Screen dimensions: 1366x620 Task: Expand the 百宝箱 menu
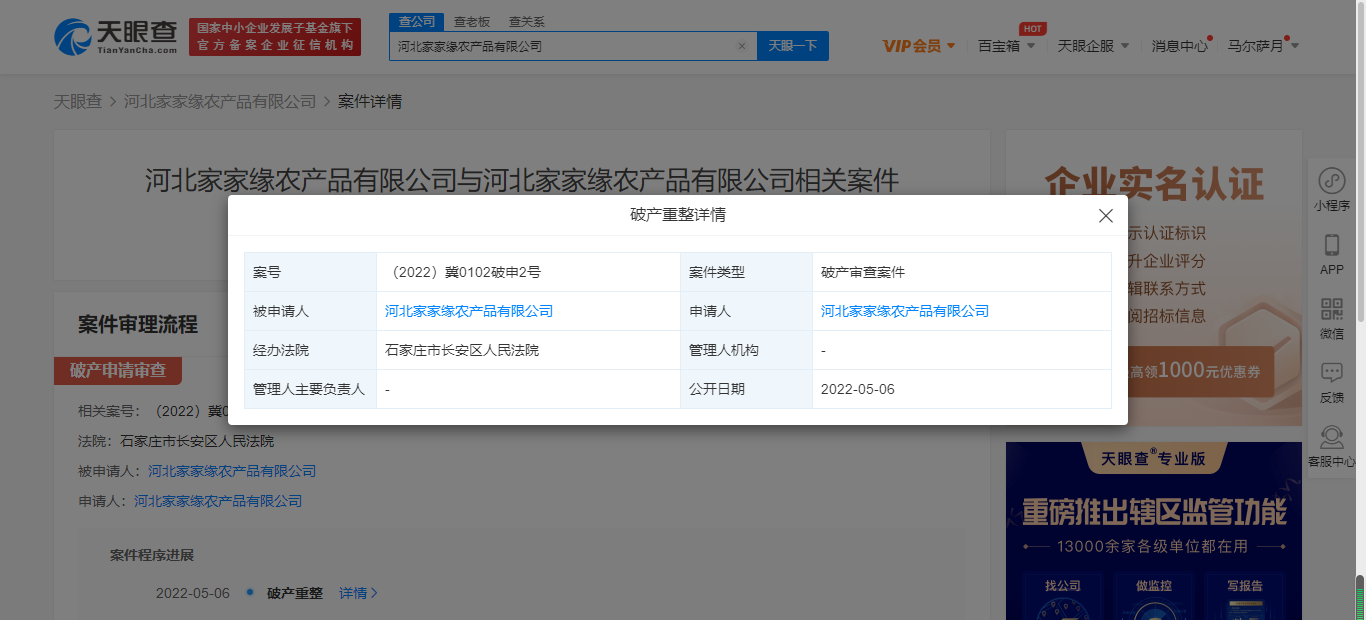[x=1006, y=46]
